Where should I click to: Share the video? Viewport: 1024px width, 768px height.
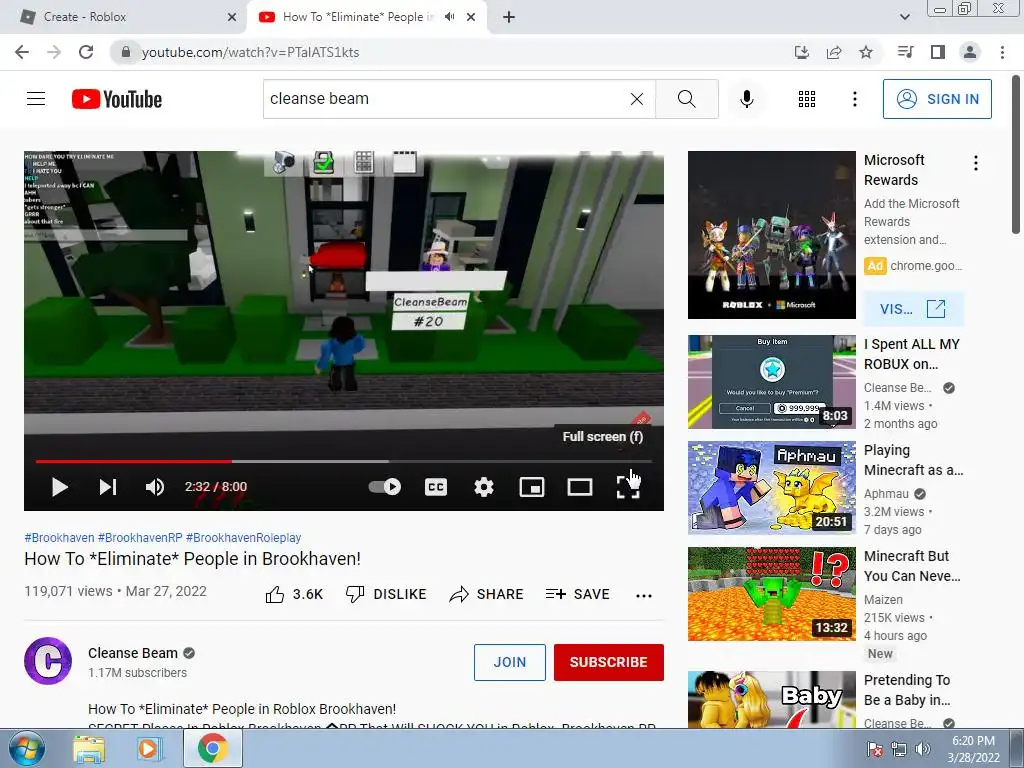pyautogui.click(x=487, y=594)
